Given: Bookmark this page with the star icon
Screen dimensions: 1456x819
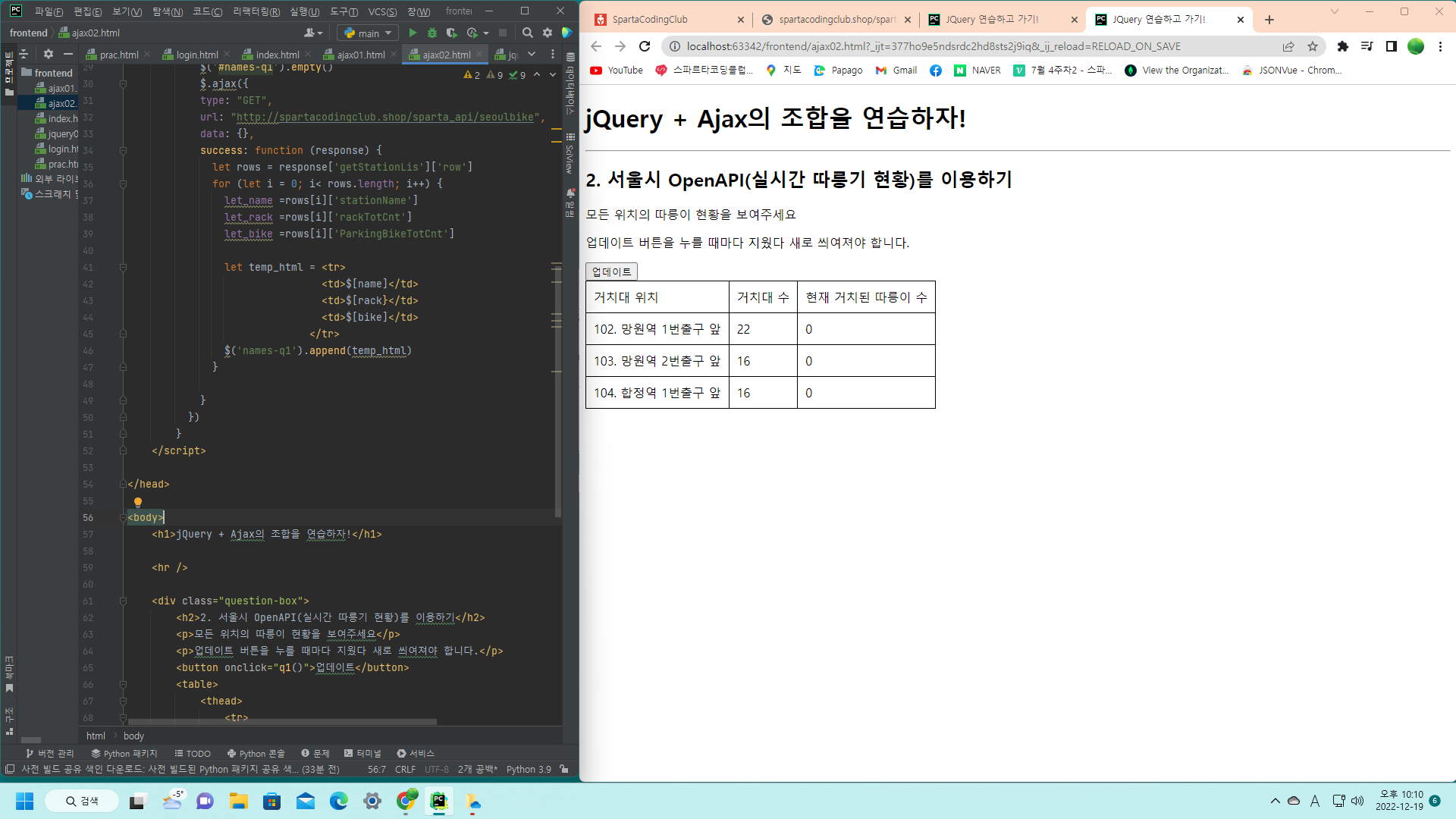Looking at the screenshot, I should point(1313,46).
